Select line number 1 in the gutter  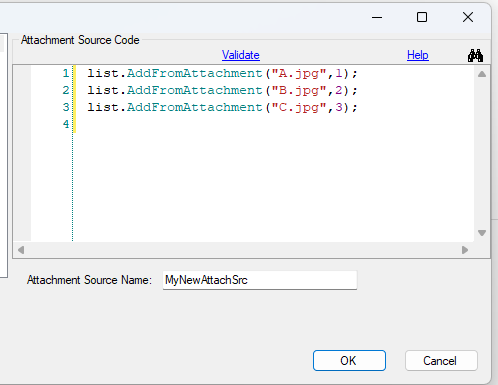click(66, 73)
